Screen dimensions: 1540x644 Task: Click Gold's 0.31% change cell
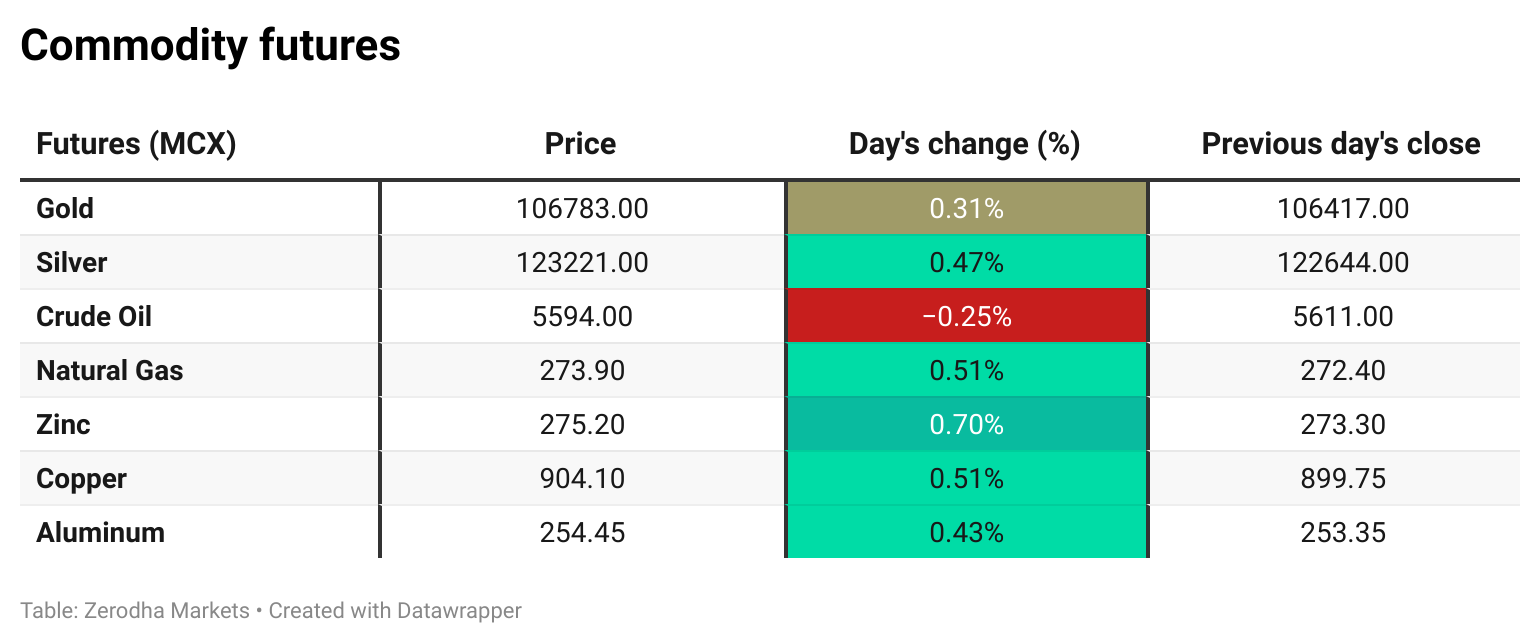point(966,209)
